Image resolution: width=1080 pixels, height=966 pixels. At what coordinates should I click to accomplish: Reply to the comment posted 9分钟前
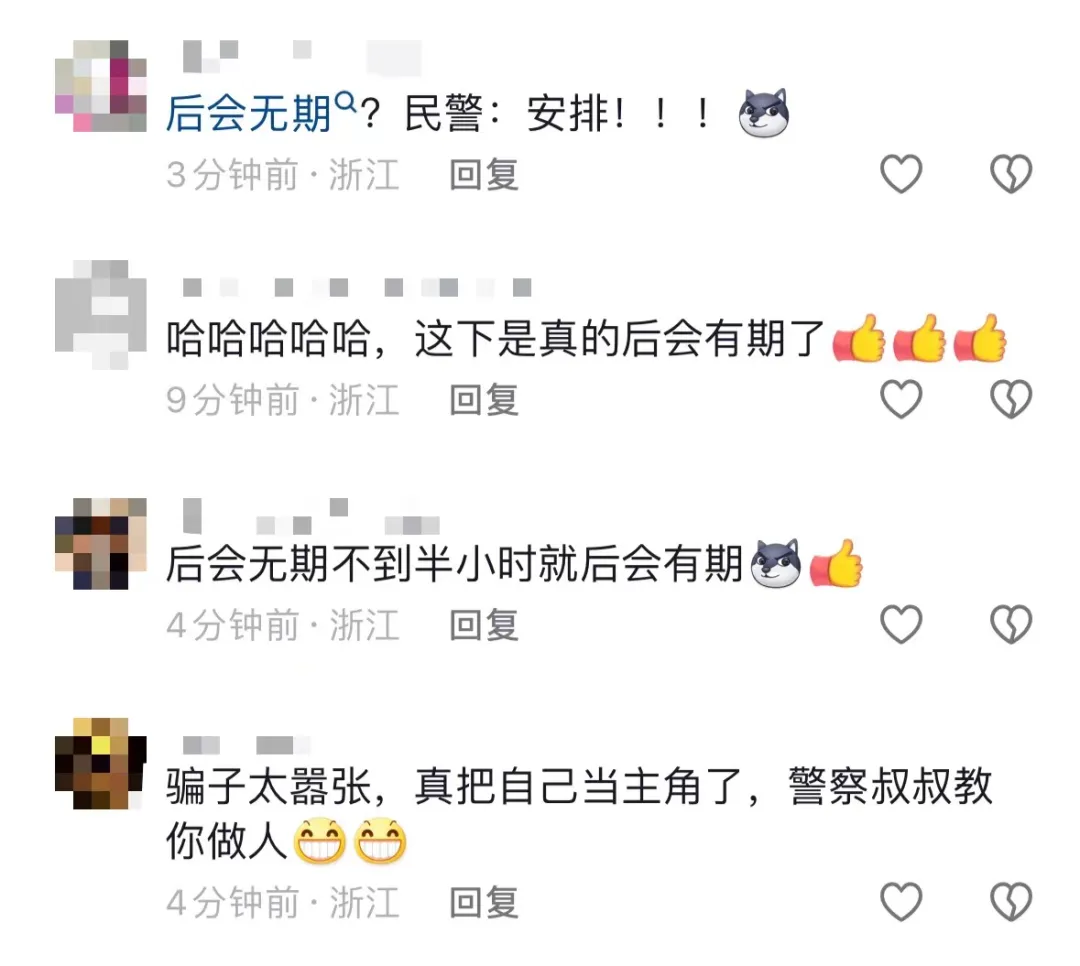[x=484, y=400]
